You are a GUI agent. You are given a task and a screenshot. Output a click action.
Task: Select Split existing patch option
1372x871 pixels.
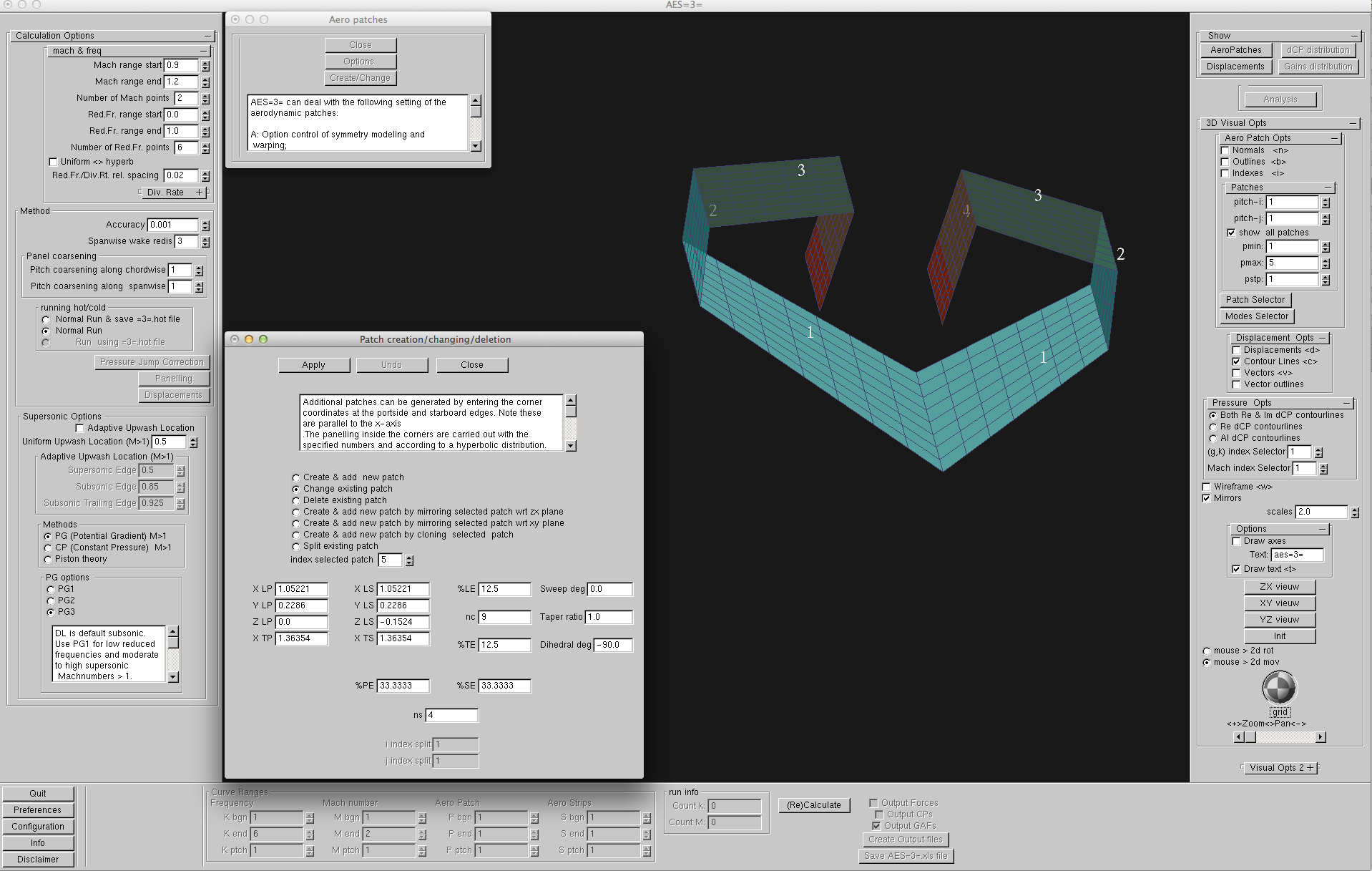click(295, 546)
